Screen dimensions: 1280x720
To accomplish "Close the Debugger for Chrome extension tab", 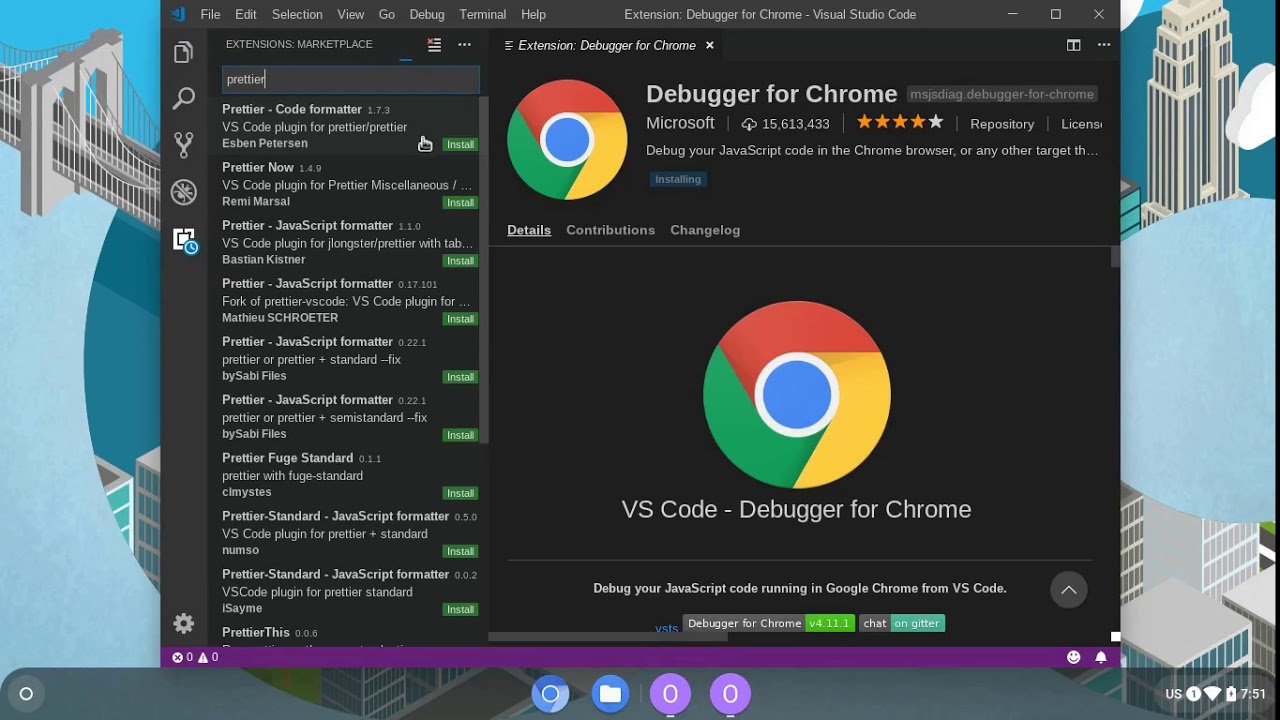I will pyautogui.click(x=710, y=45).
